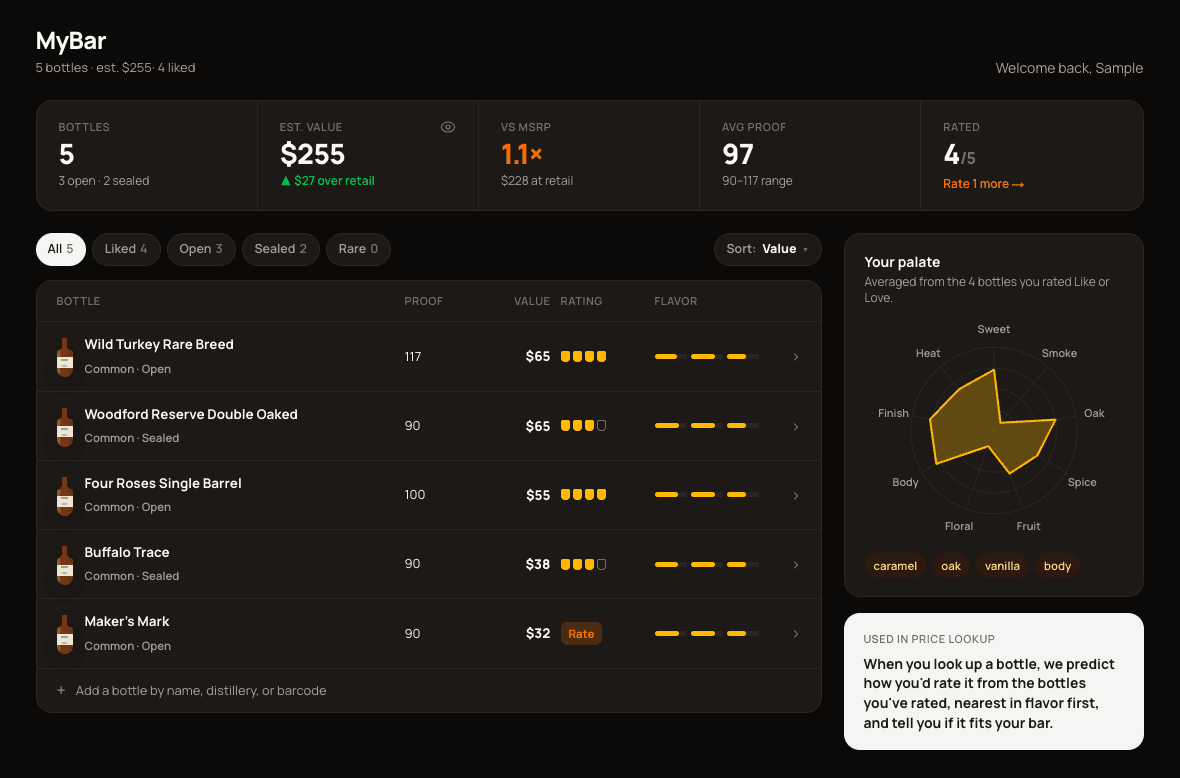Toggle the estimated value visibility eye icon
Viewport: 1180px width, 778px height.
[448, 127]
